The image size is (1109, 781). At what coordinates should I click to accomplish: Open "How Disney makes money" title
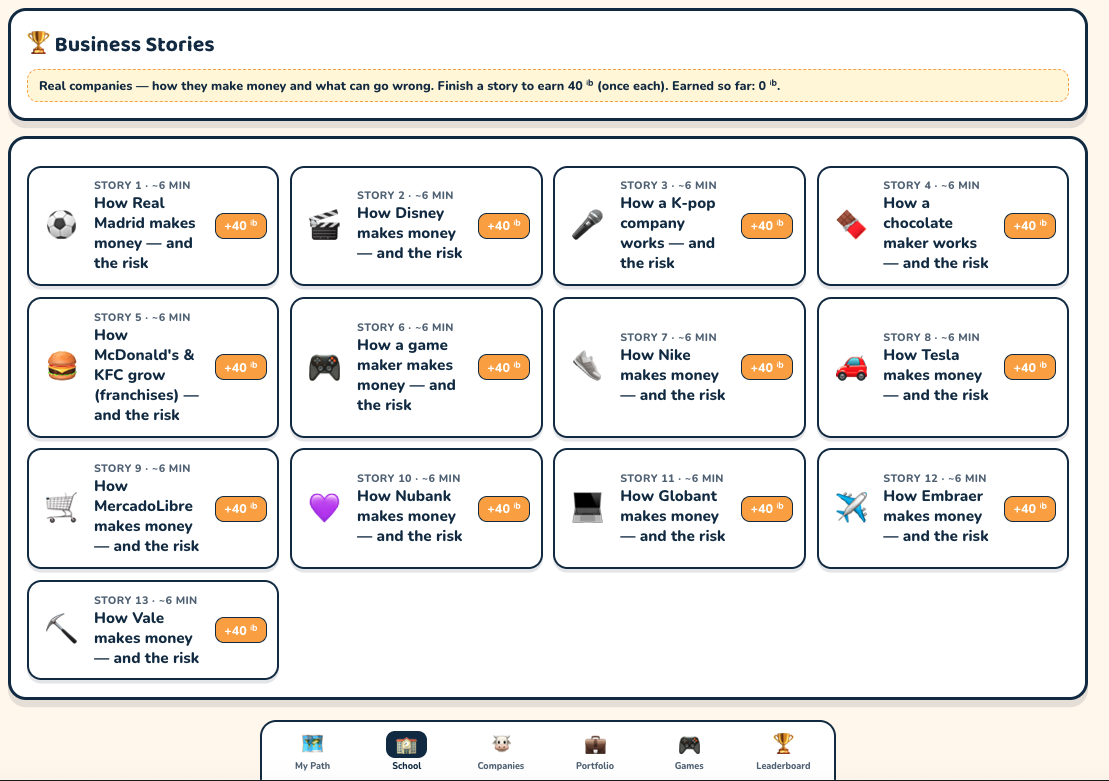pyautogui.click(x=410, y=233)
